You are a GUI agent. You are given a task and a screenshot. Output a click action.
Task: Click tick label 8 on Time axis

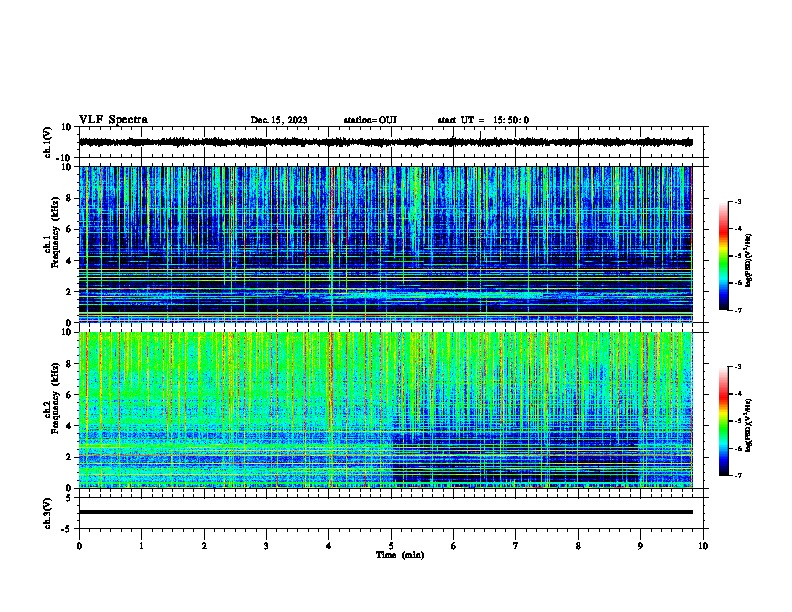pyautogui.click(x=578, y=546)
